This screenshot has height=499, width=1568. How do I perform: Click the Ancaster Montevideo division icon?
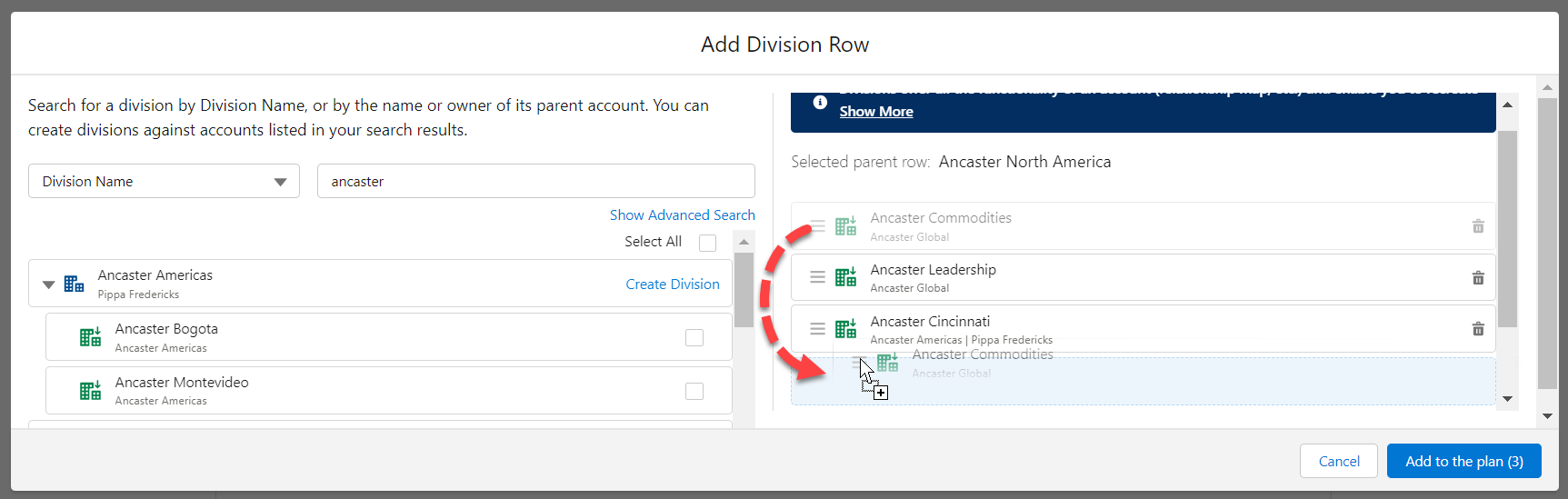coord(90,391)
